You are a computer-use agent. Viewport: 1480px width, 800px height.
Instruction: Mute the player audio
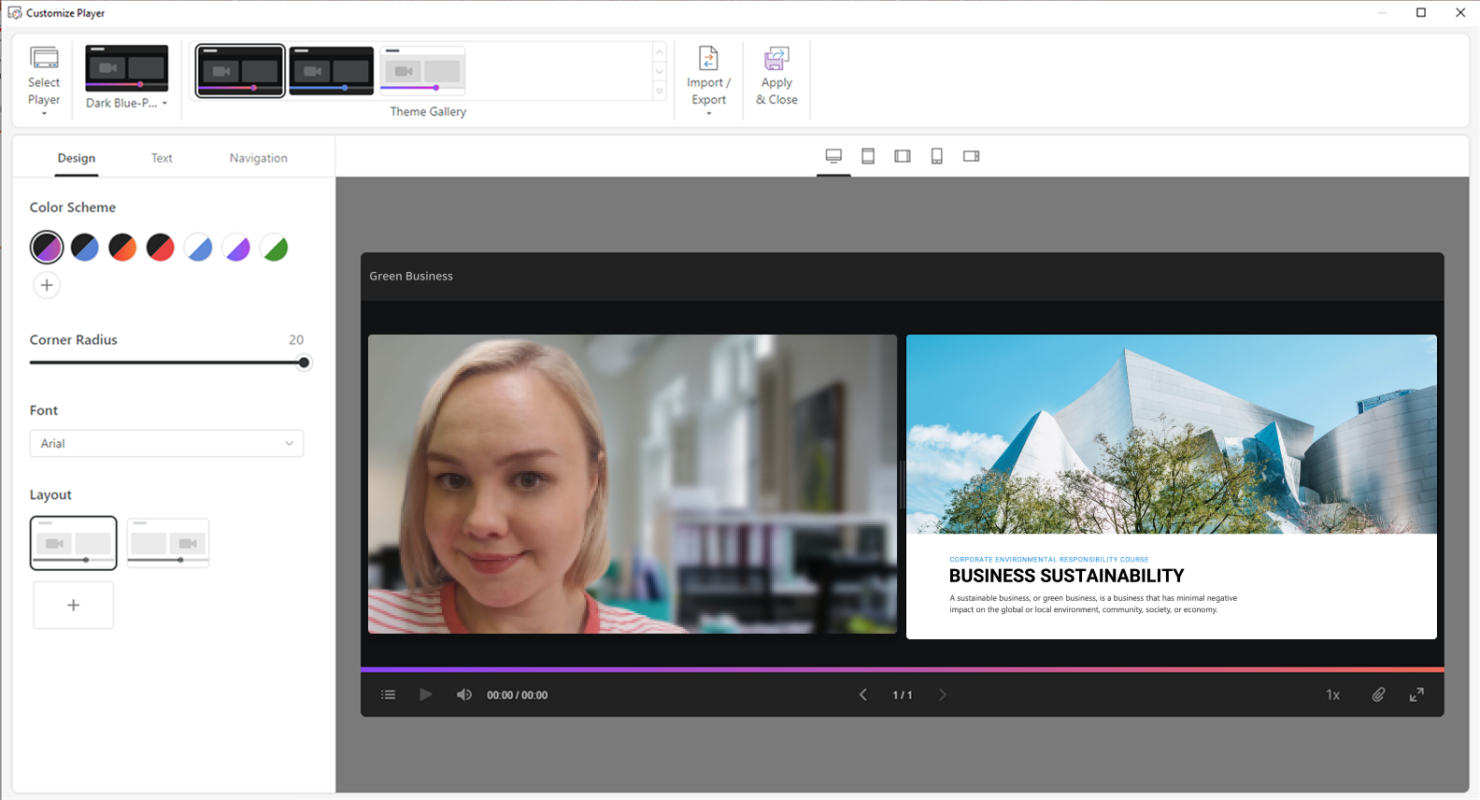pos(464,694)
